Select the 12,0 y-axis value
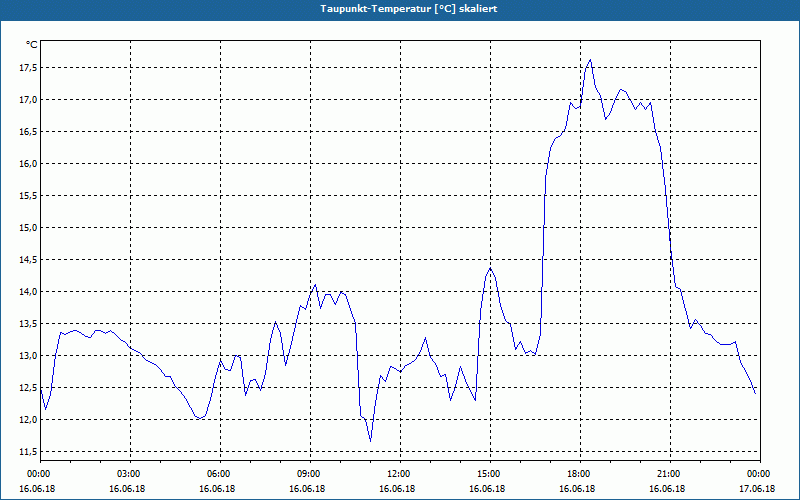This screenshot has width=800, height=500. (29, 419)
